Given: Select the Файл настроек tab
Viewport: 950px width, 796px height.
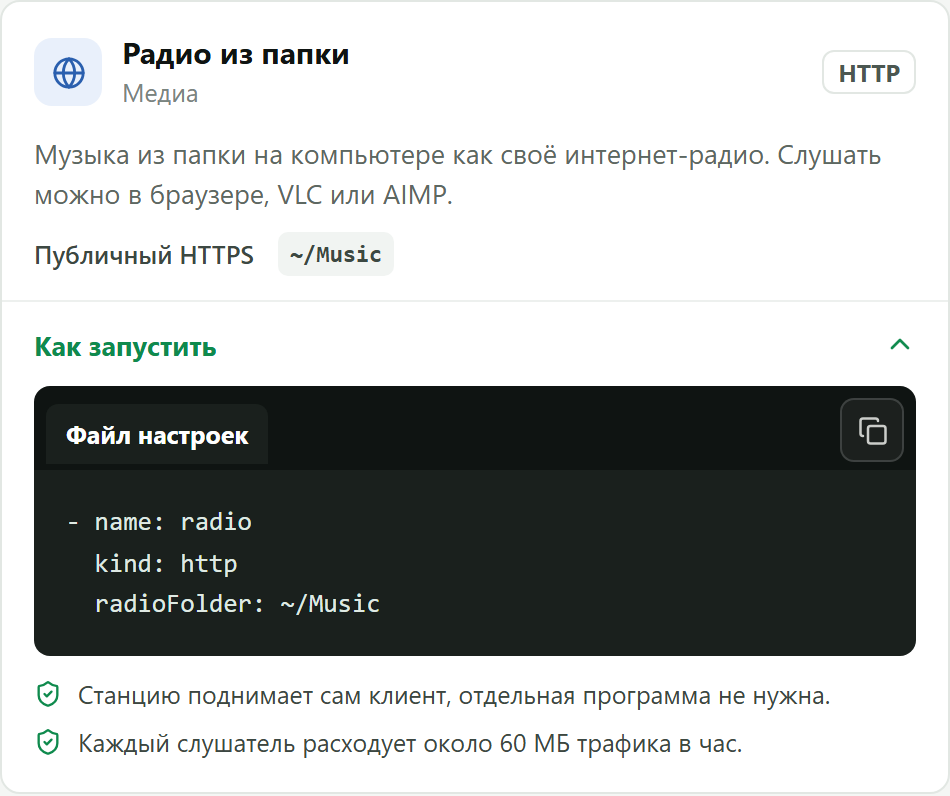Looking at the screenshot, I should point(157,435).
